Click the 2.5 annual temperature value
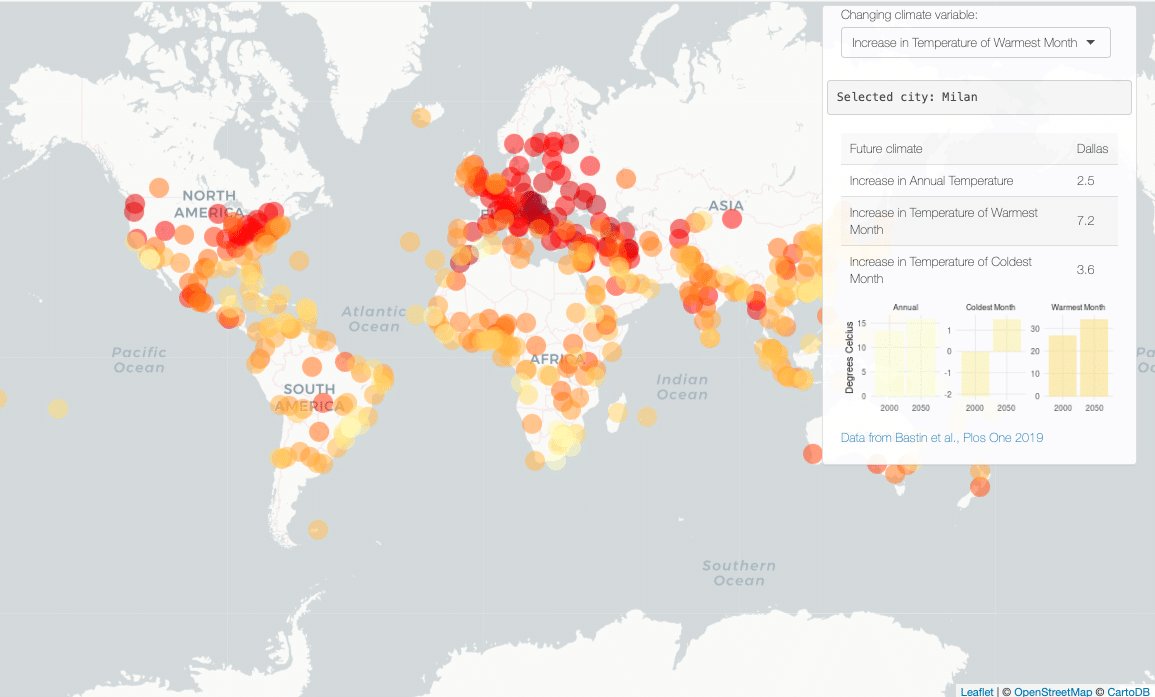This screenshot has height=697, width=1155. click(1085, 181)
